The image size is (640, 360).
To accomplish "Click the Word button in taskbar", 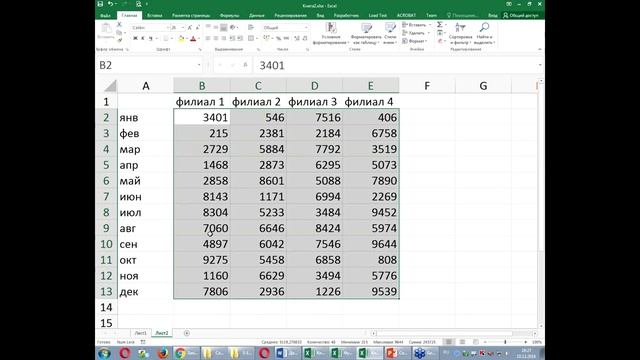I will (x=287, y=353).
